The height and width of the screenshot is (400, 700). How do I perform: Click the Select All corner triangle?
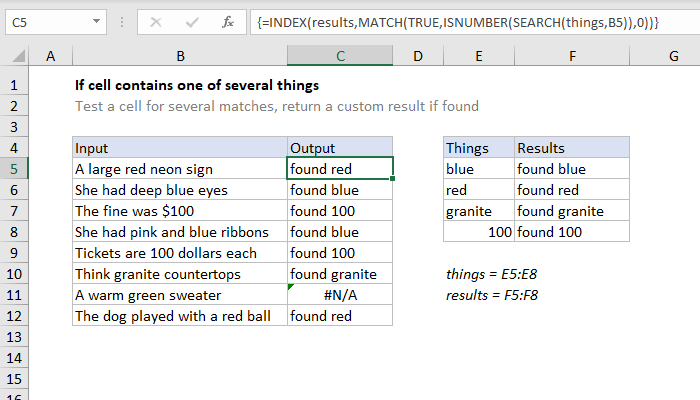tap(18, 56)
